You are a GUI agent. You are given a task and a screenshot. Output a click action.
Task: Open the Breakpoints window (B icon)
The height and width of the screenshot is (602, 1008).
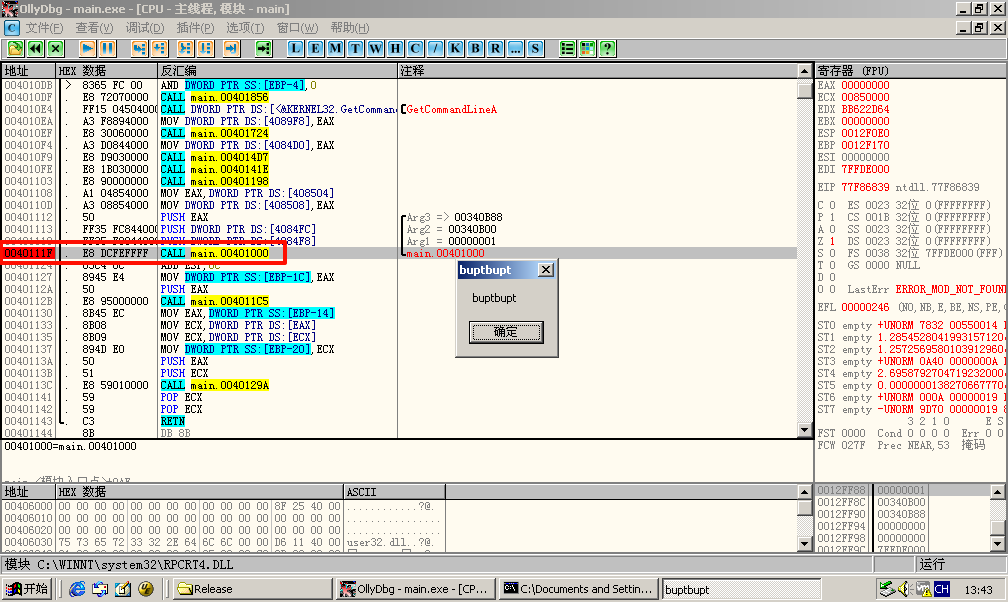tap(475, 48)
